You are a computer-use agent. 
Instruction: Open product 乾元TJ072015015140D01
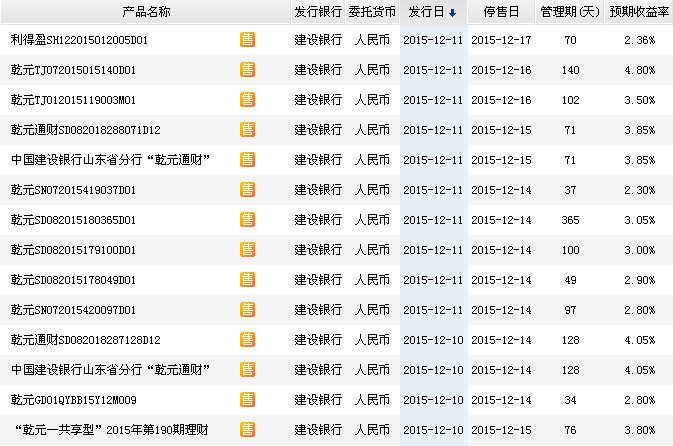pos(73,70)
